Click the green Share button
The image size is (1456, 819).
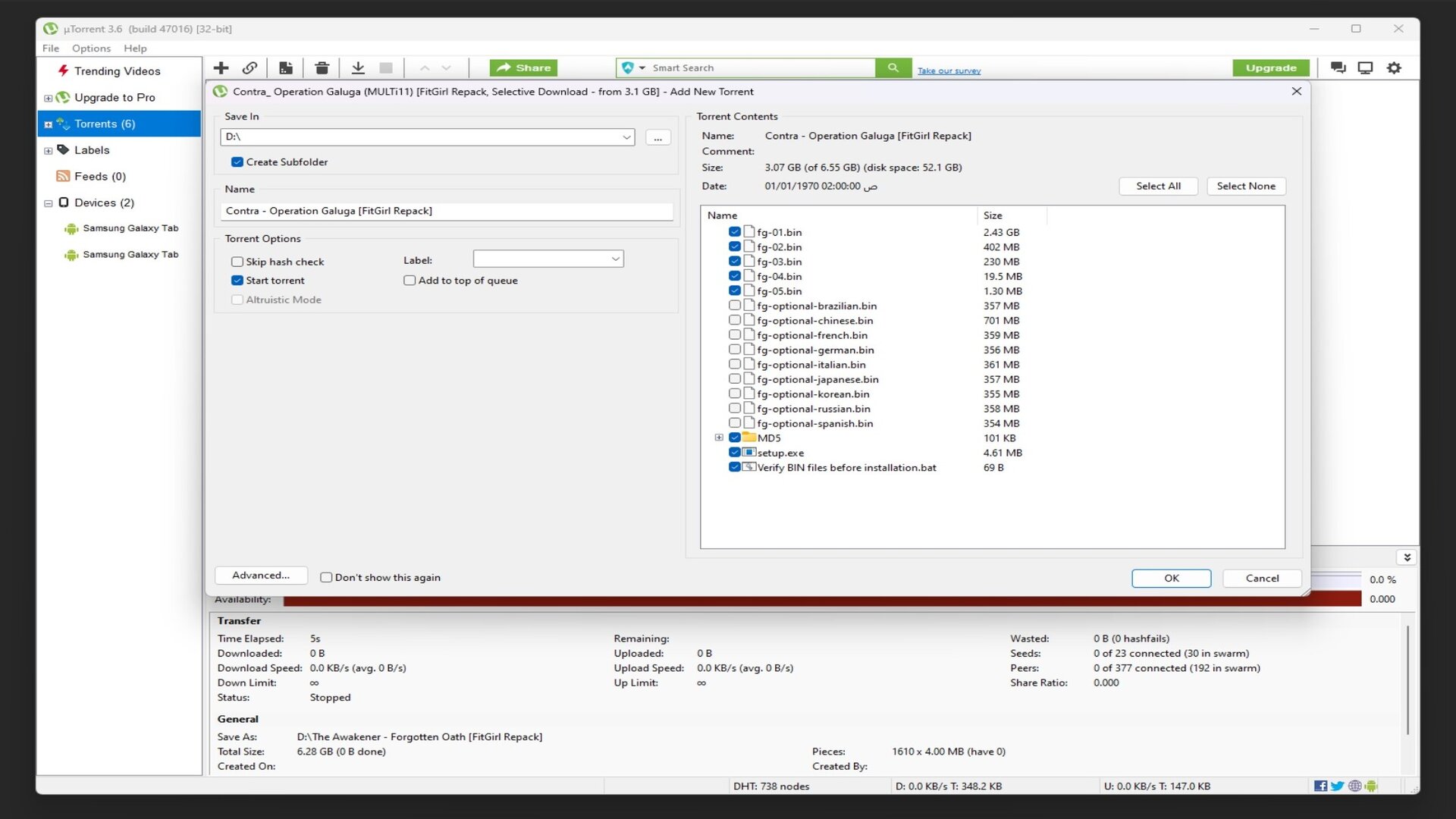pyautogui.click(x=523, y=67)
